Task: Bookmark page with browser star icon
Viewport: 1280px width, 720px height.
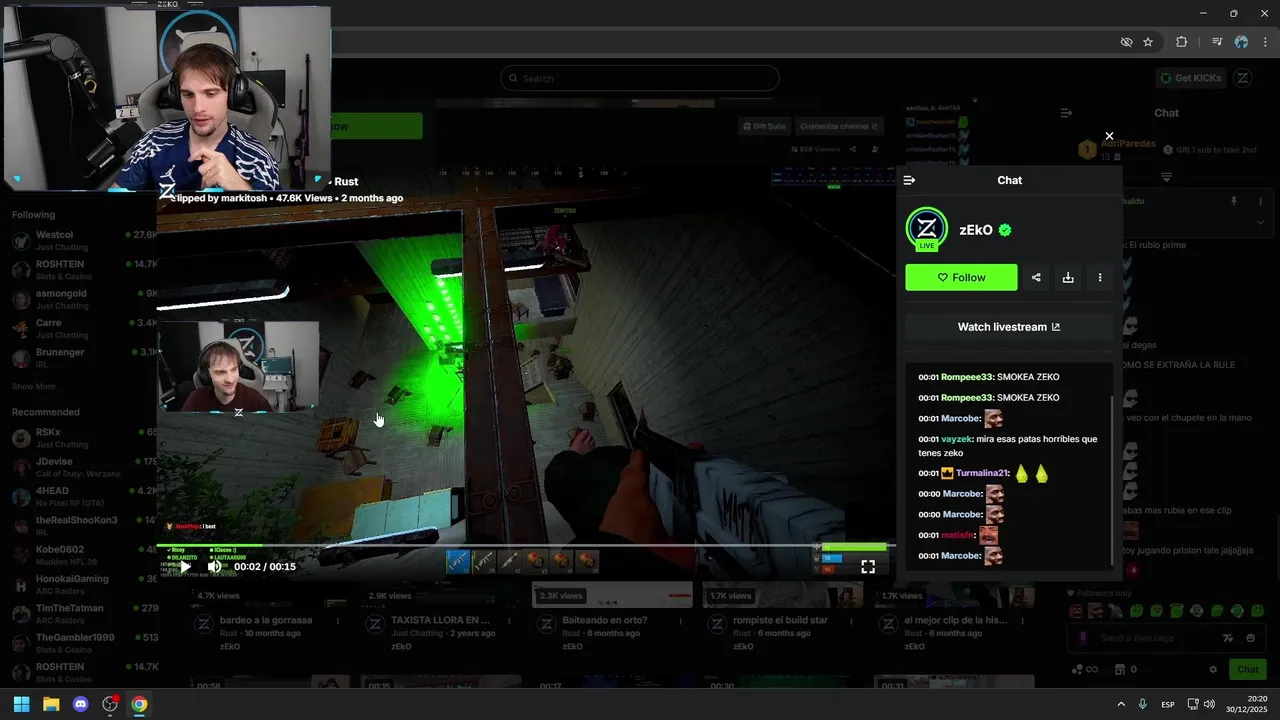Action: (x=1148, y=42)
